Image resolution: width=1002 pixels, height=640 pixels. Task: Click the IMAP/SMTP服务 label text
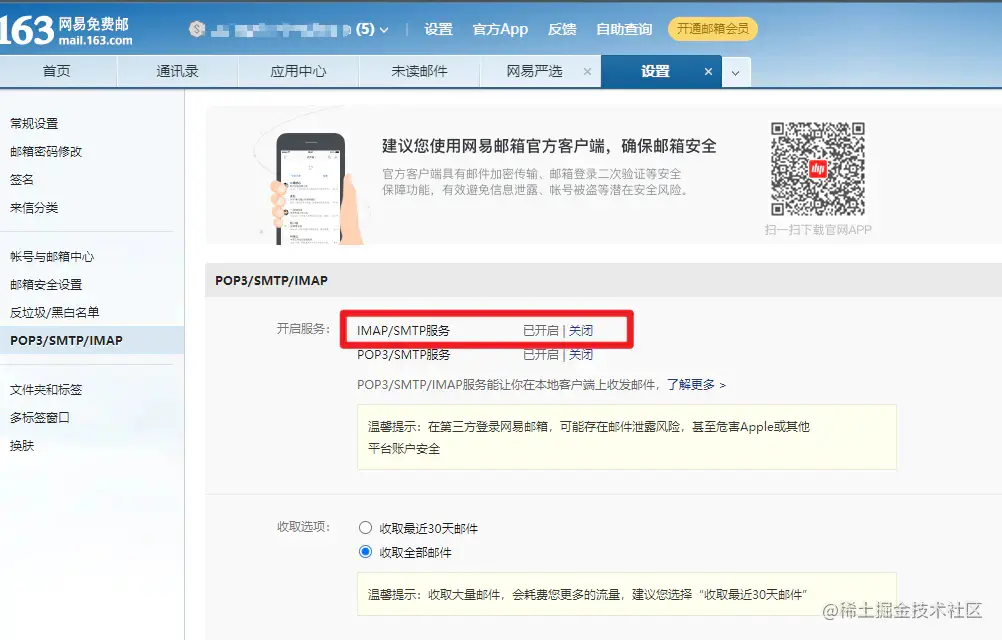tap(403, 331)
